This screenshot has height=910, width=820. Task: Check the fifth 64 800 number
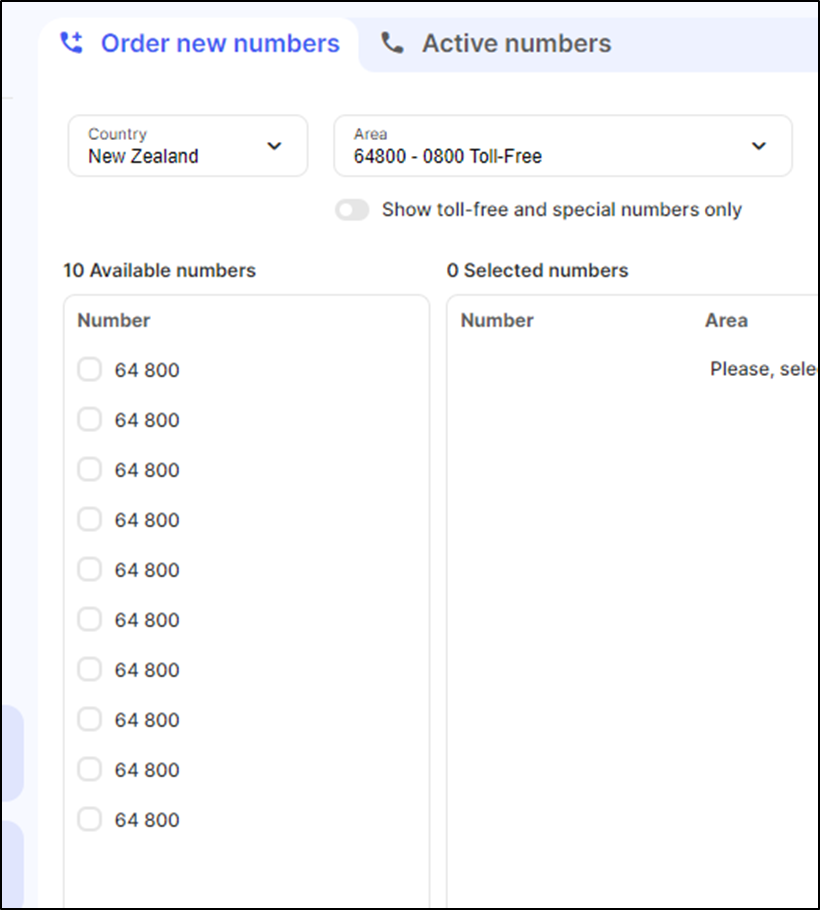[x=89, y=569]
